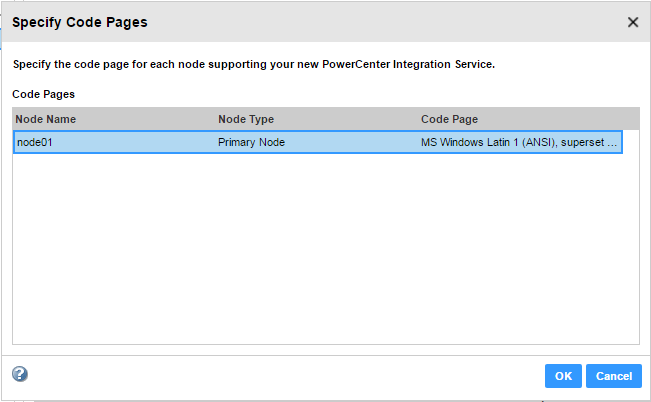This screenshot has width=651, height=402.
Task: Click the Code Pages section label
Action: tap(43, 94)
